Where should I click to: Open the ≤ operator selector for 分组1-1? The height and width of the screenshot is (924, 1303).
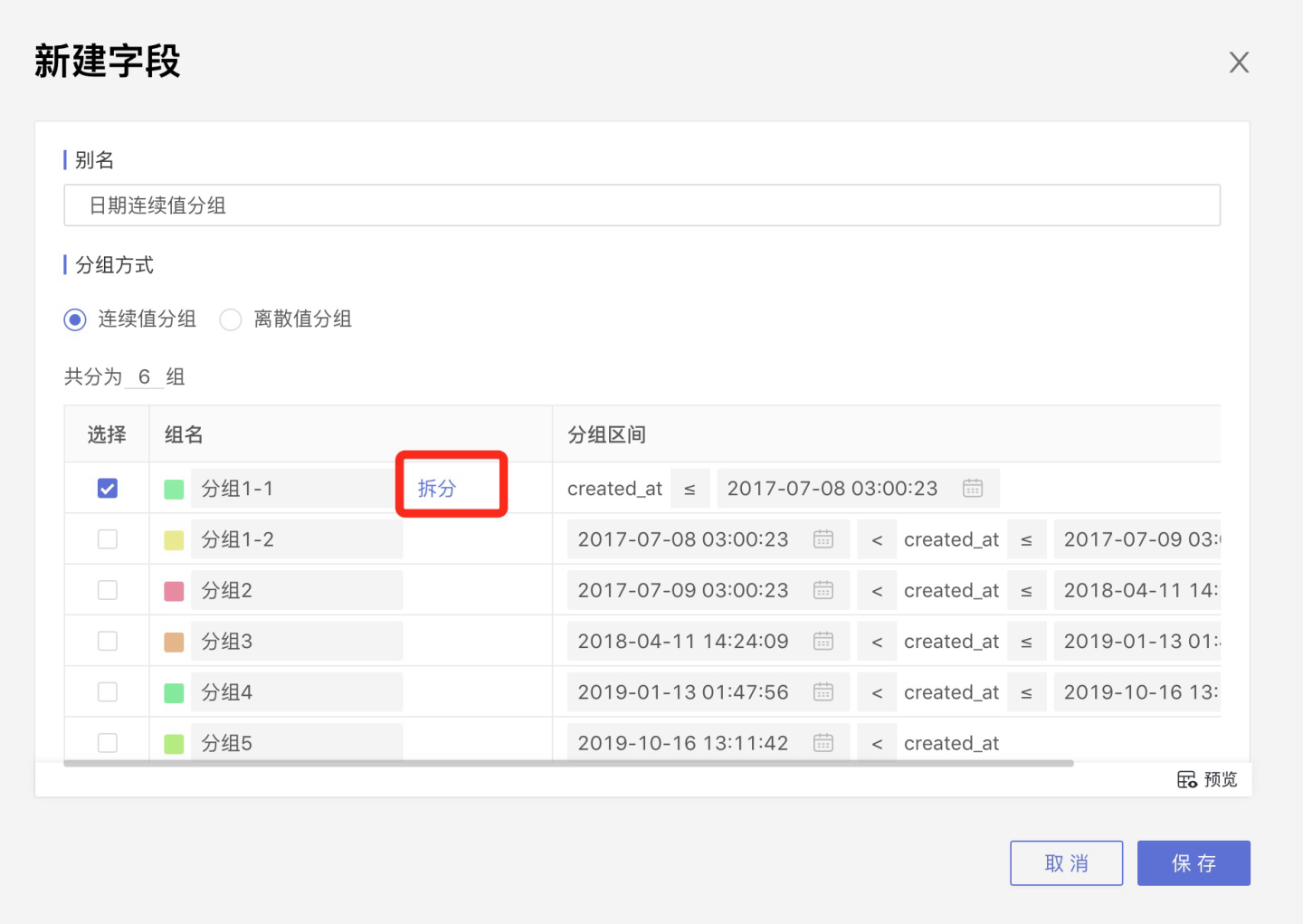pos(690,489)
